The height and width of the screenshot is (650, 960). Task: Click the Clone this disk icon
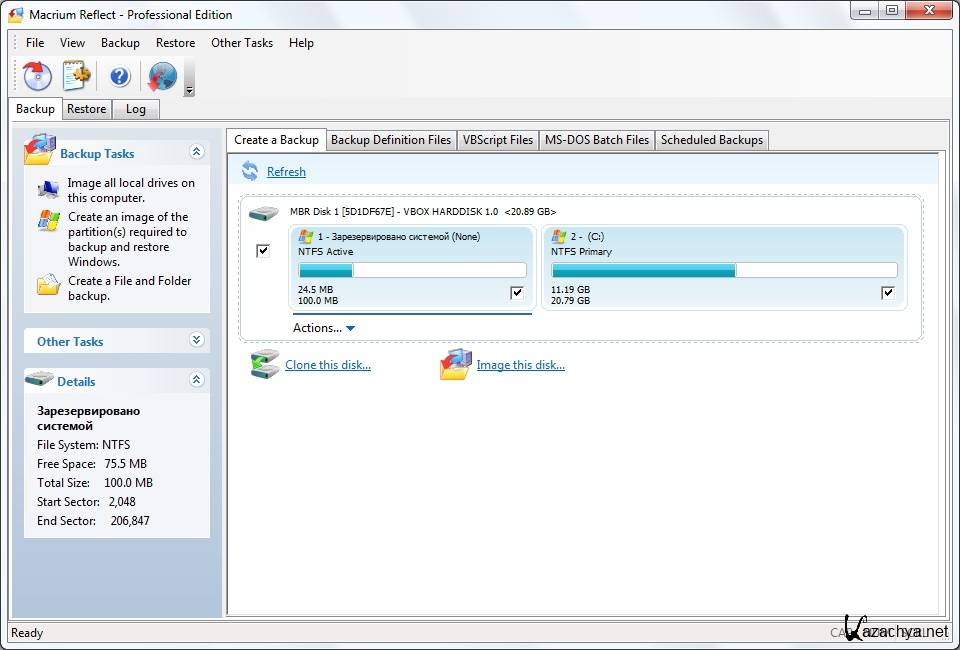(x=265, y=365)
